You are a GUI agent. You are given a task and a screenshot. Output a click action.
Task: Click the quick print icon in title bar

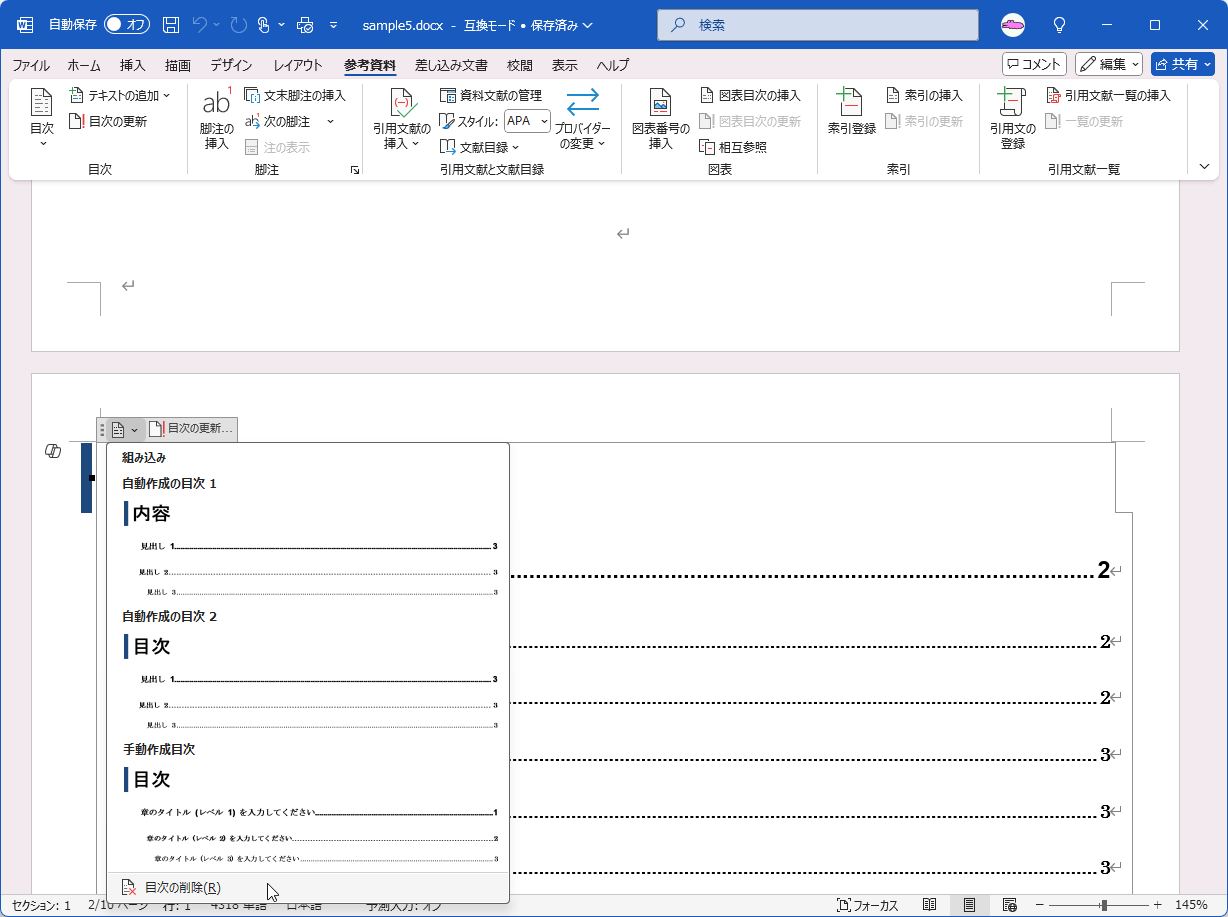click(x=305, y=24)
